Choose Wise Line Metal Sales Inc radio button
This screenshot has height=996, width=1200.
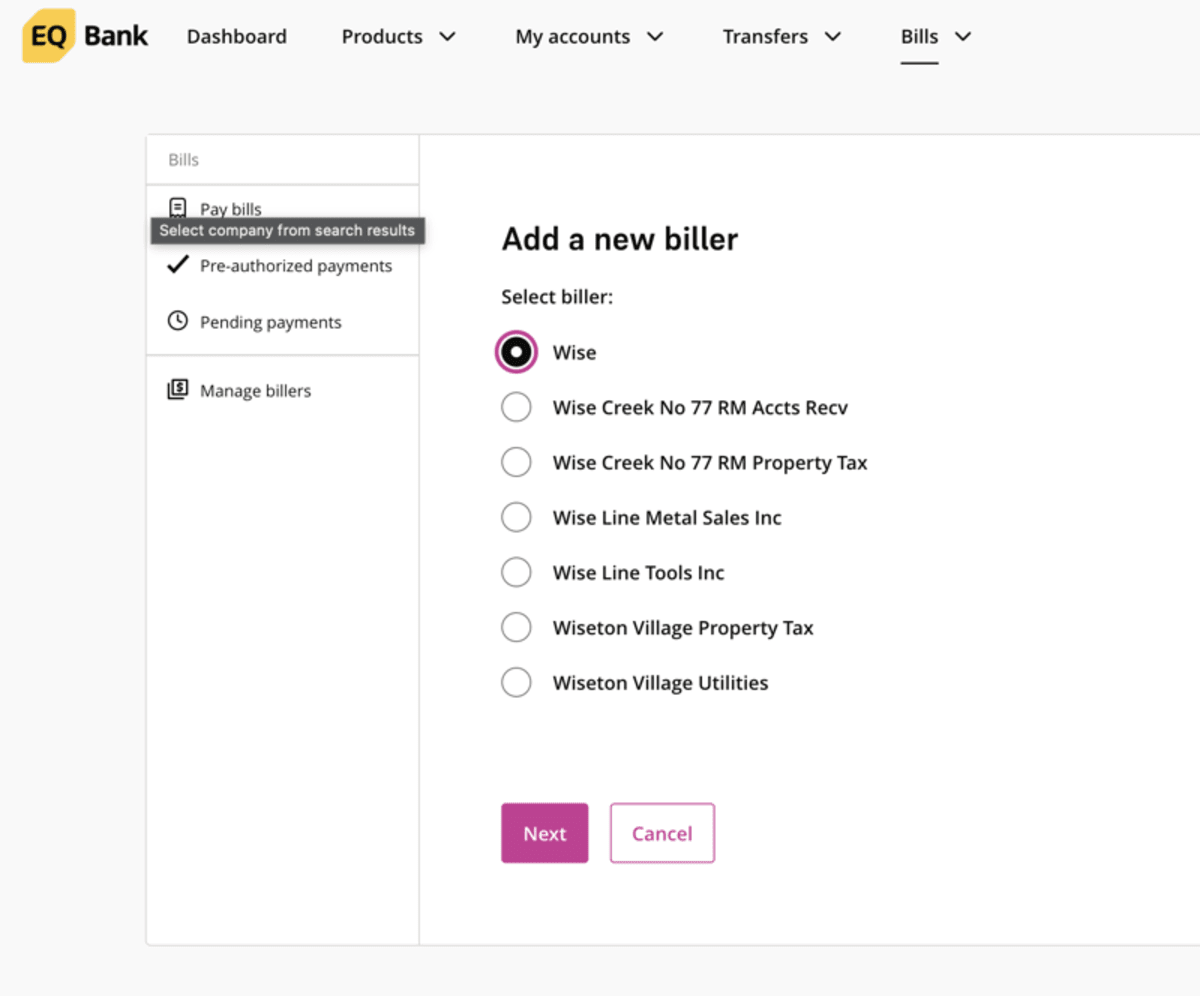point(516,517)
